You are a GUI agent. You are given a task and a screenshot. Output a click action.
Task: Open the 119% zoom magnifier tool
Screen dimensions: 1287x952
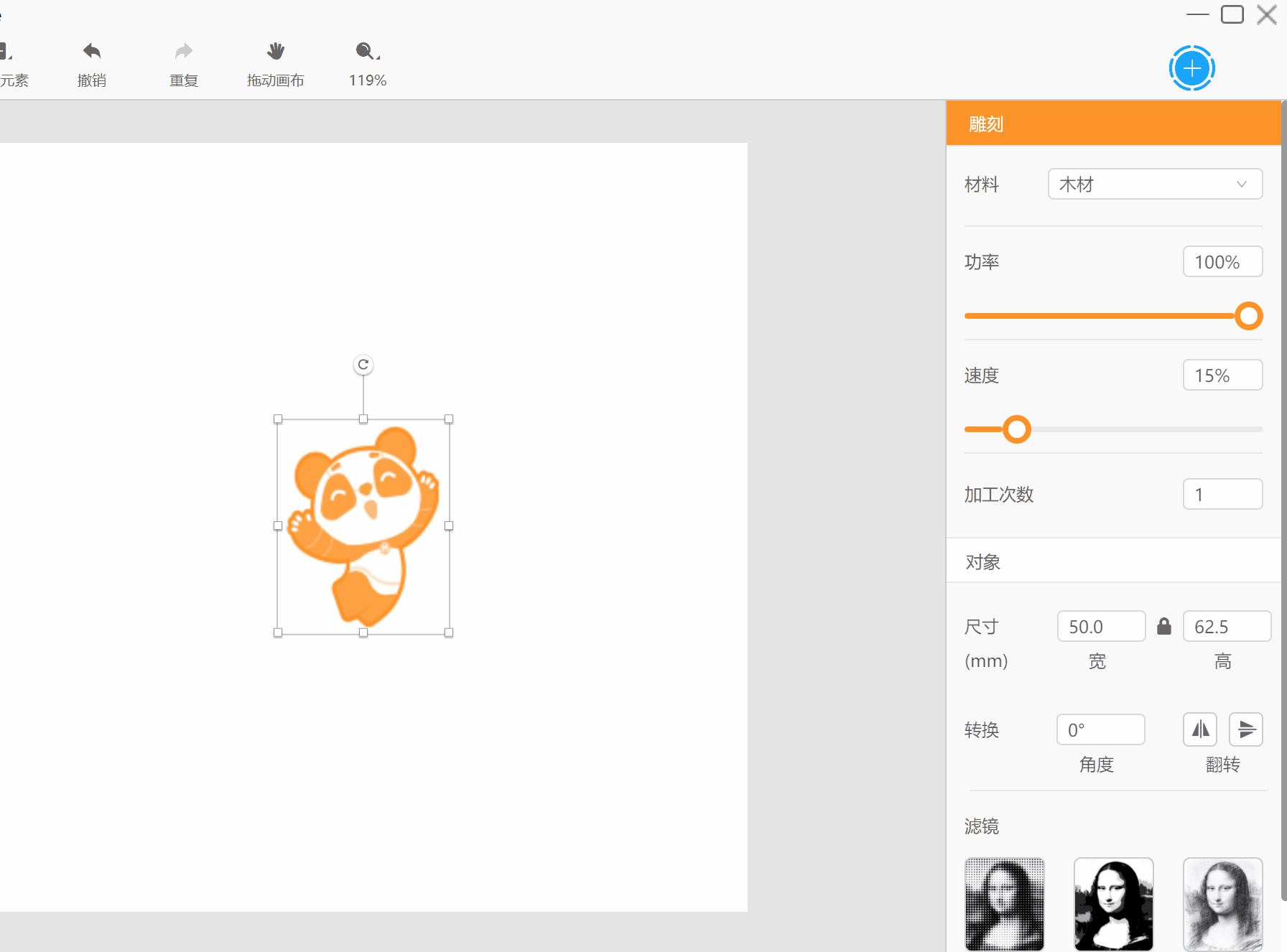click(x=368, y=51)
